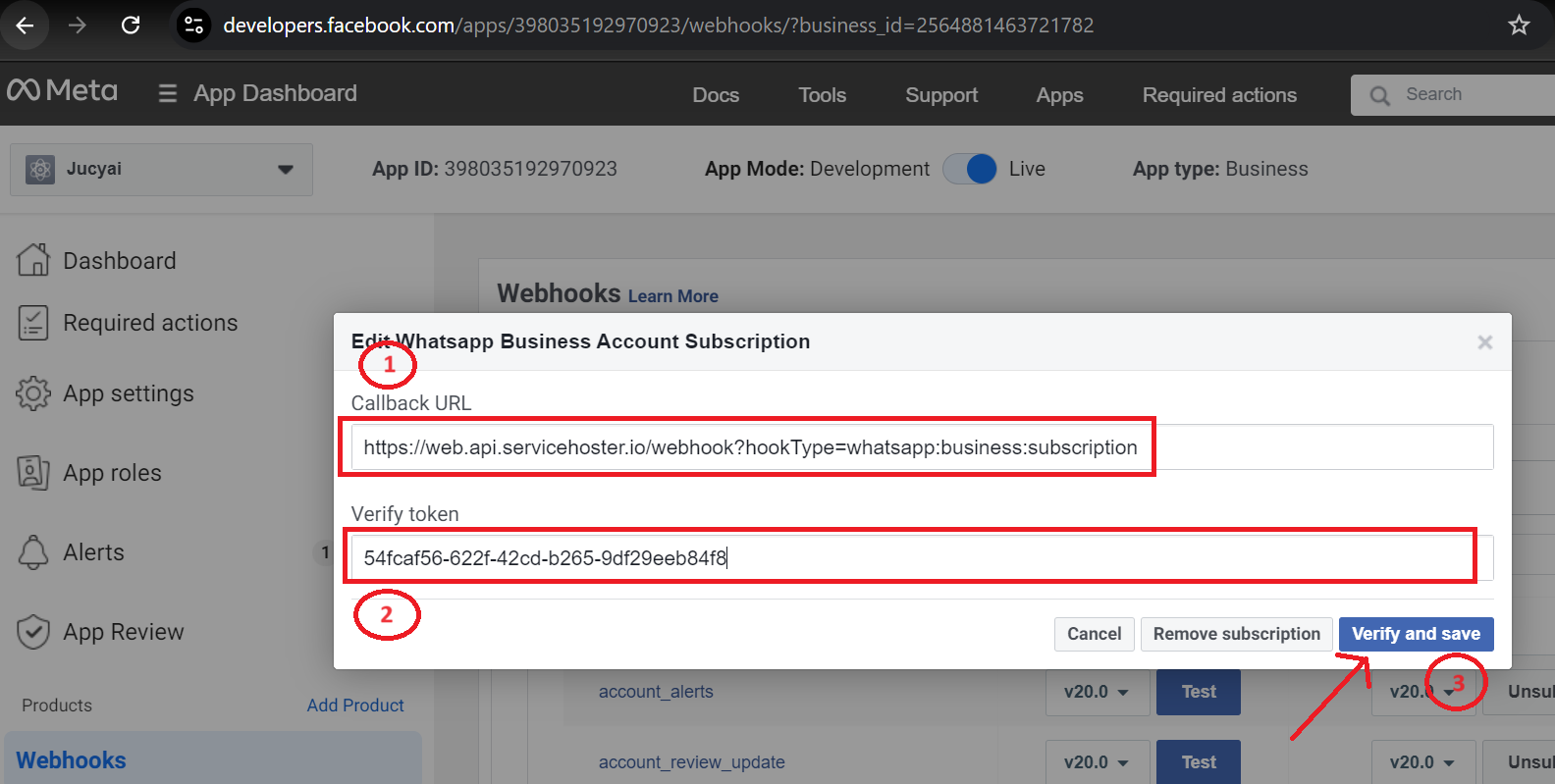
Task: Click the Cancel button
Action: pyautogui.click(x=1095, y=634)
